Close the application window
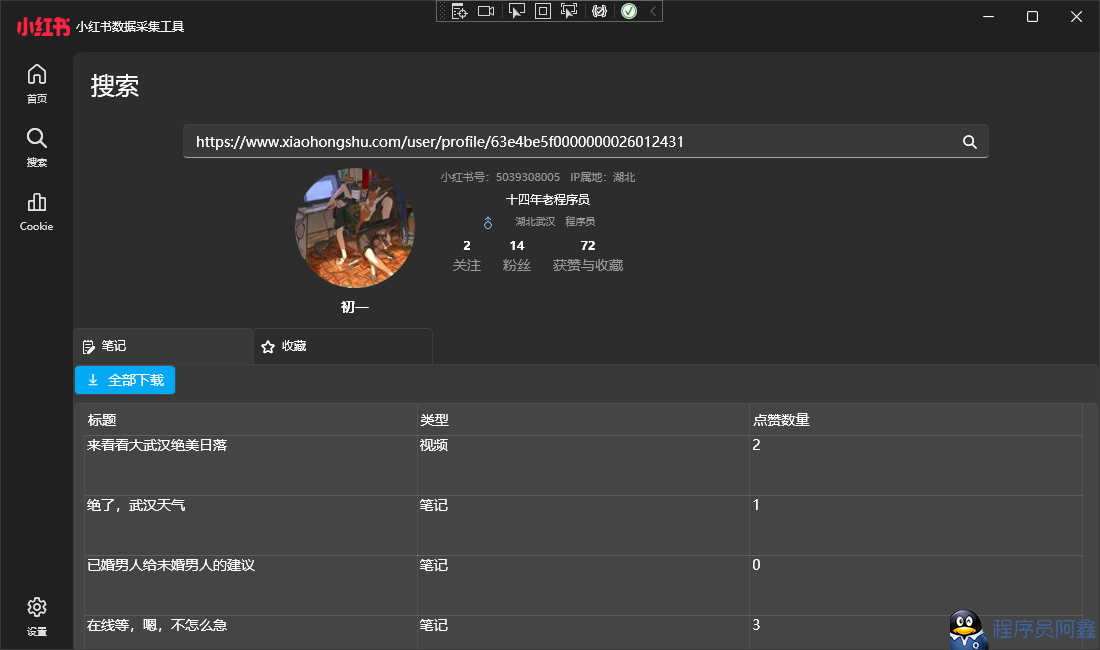Screen dimensions: 1100x650 1076,16
